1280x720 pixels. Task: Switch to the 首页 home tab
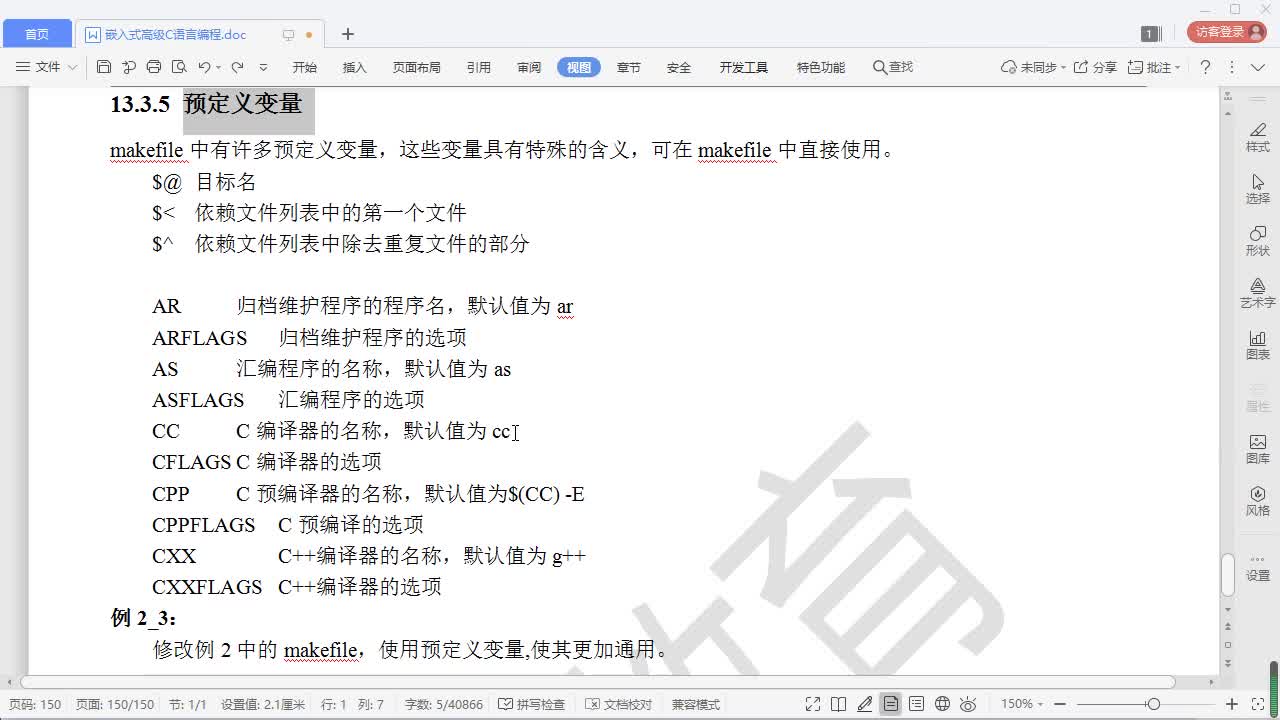[37, 34]
